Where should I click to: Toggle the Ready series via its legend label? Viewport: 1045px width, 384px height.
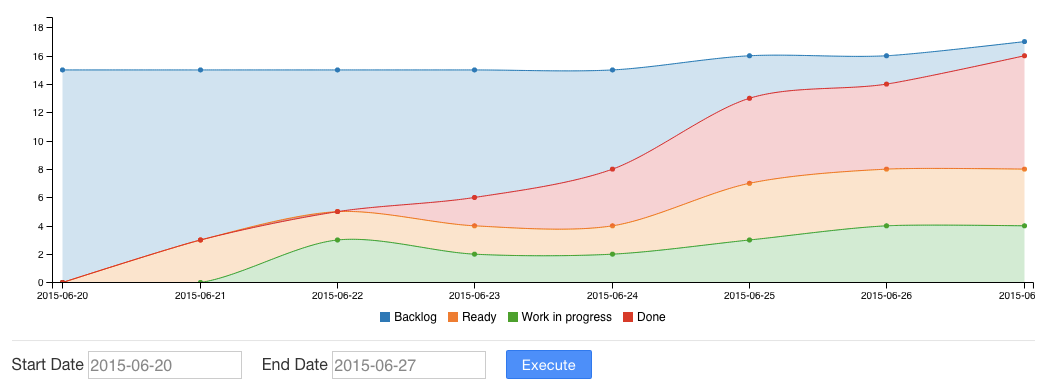coord(479,317)
